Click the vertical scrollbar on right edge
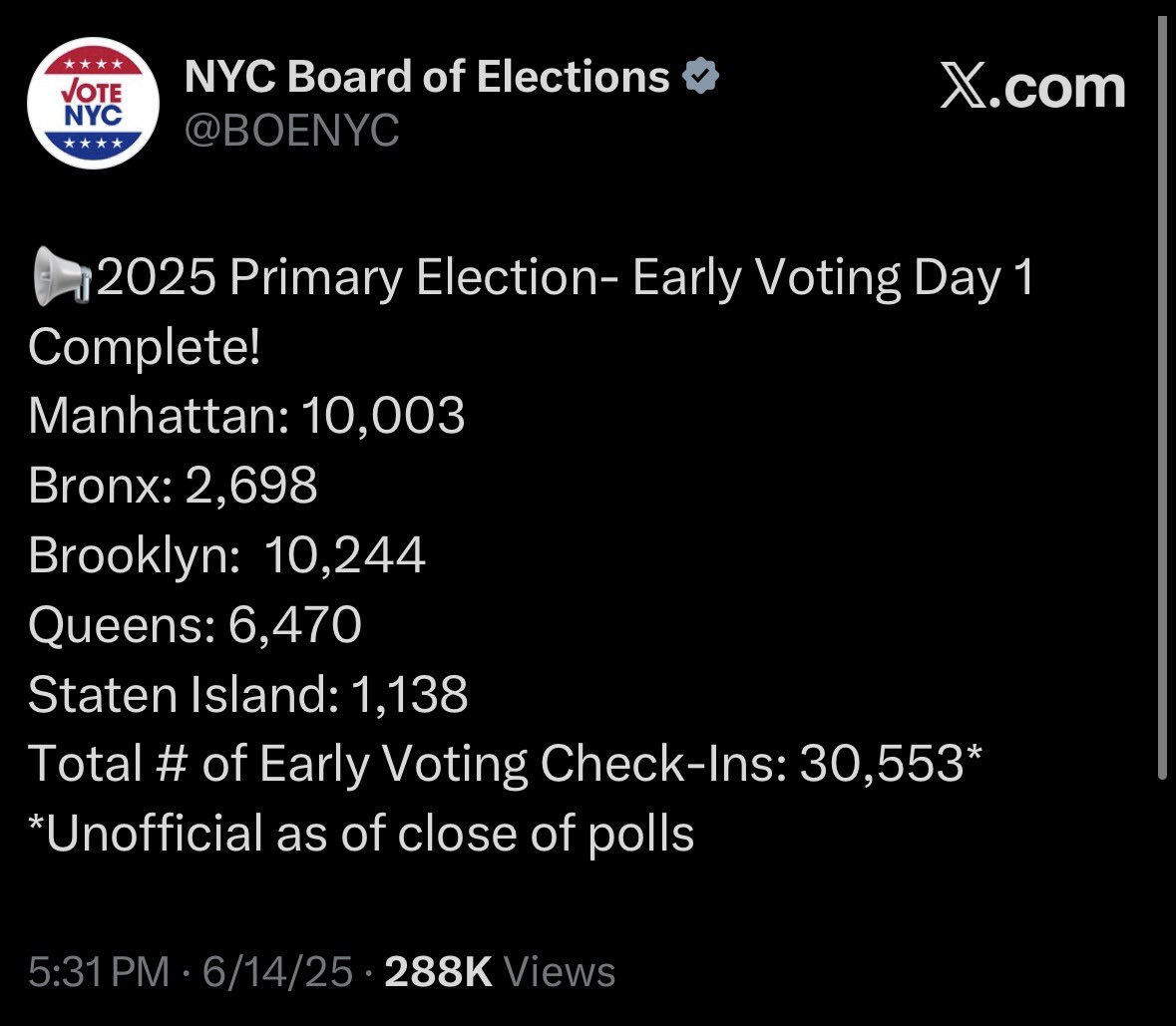The width and height of the screenshot is (1176, 1026). click(x=1162, y=397)
